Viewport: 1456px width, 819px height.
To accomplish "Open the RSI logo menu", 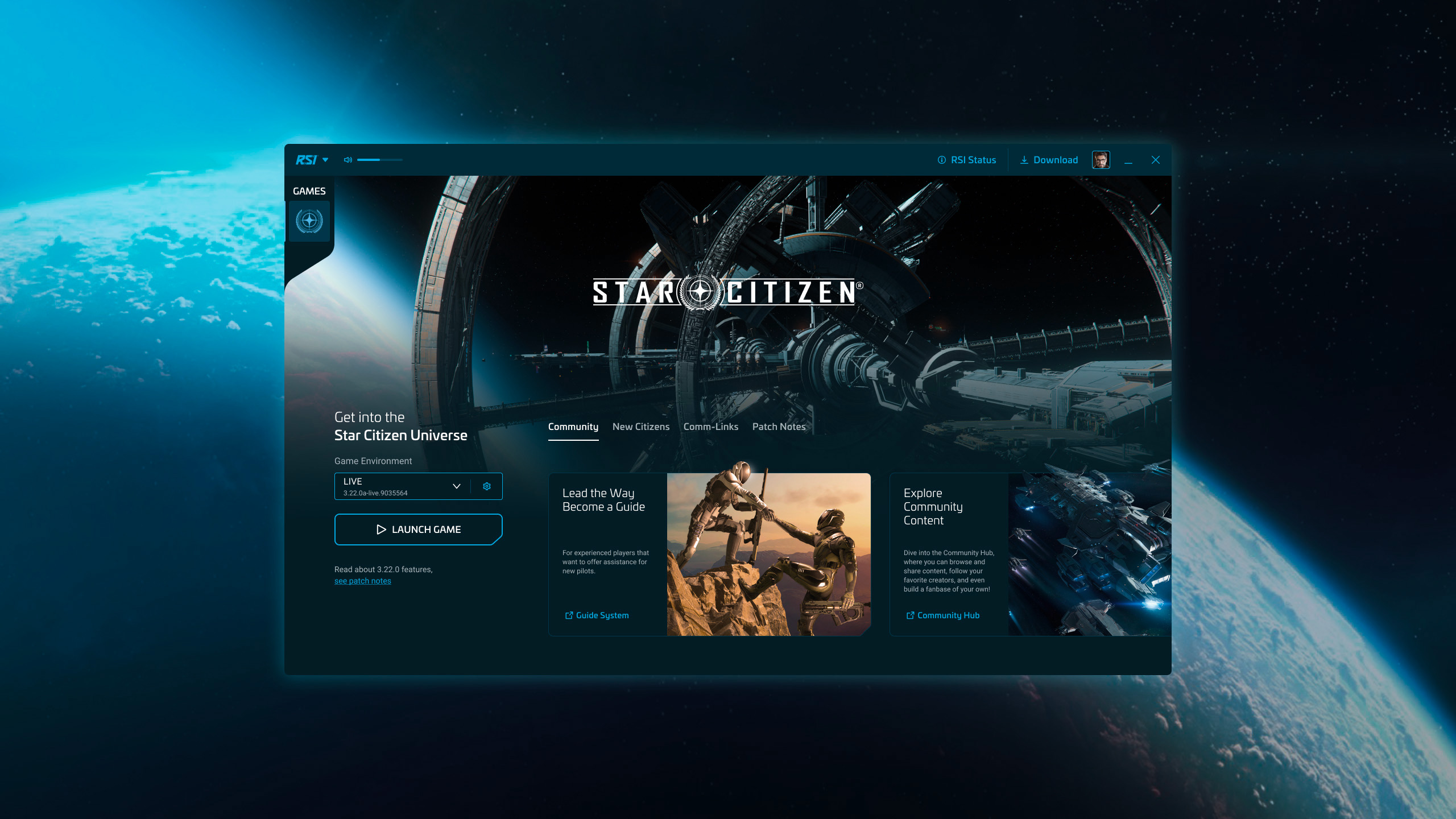I will pyautogui.click(x=312, y=160).
